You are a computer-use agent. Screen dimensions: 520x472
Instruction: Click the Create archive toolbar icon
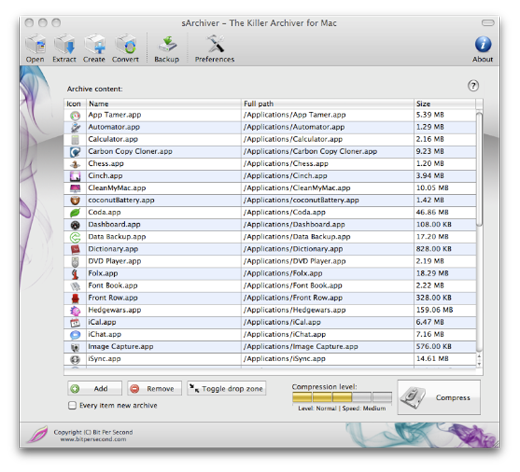(94, 44)
